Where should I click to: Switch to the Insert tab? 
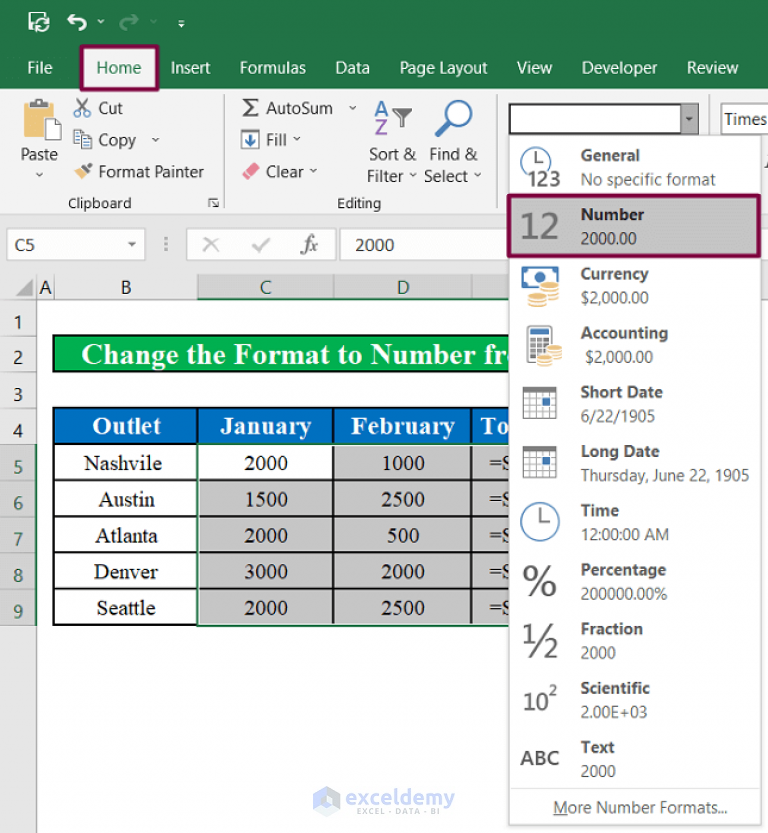tap(190, 68)
